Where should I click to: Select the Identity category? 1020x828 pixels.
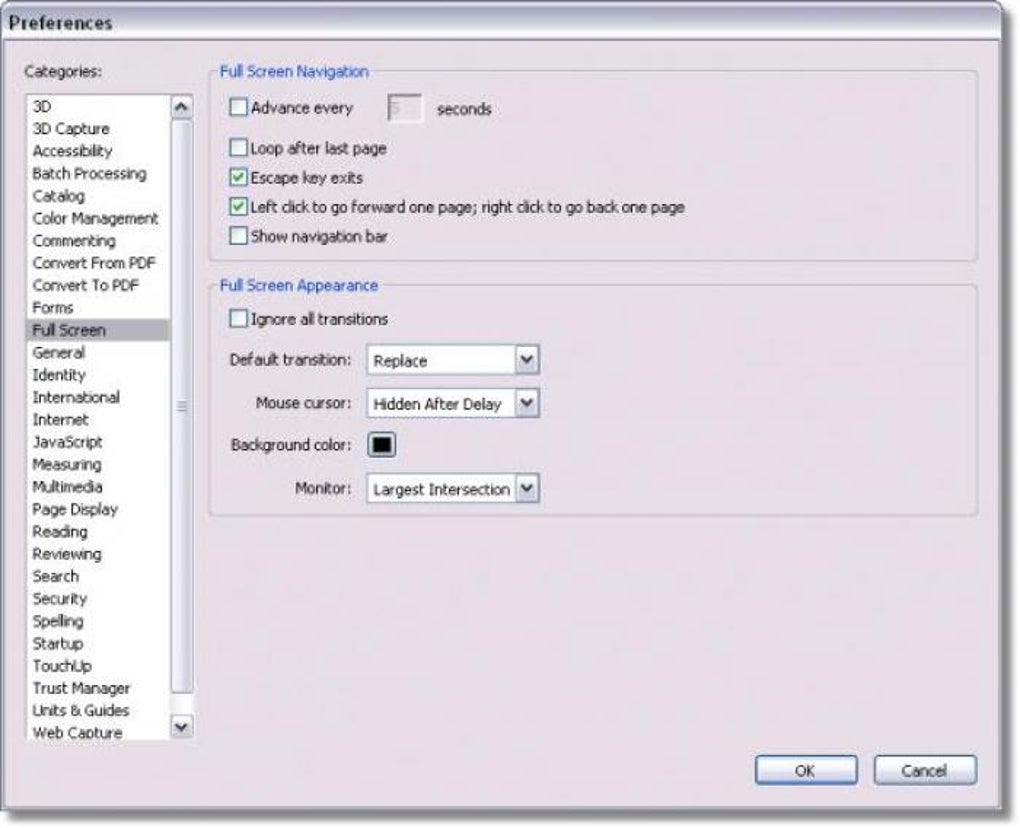pyautogui.click(x=98, y=375)
